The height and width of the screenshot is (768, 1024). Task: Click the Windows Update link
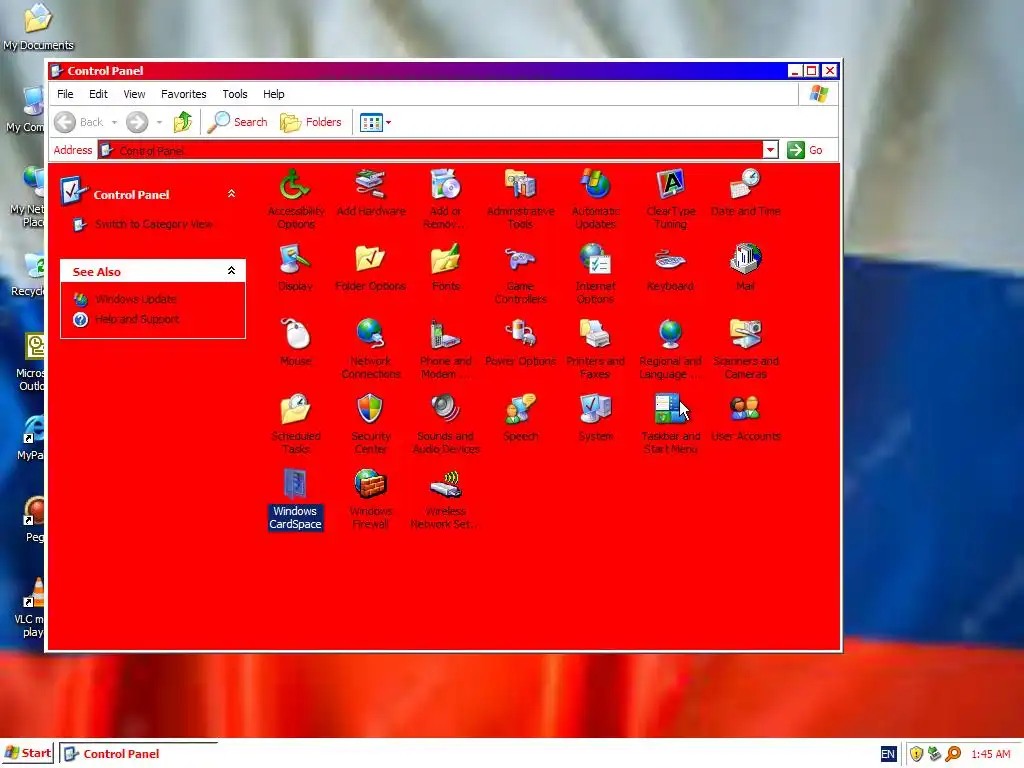[135, 299]
